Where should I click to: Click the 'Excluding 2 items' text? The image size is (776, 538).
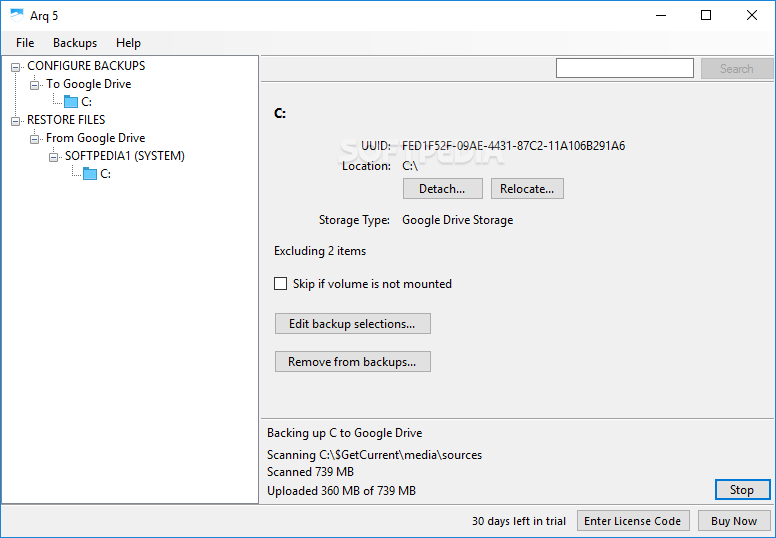320,251
